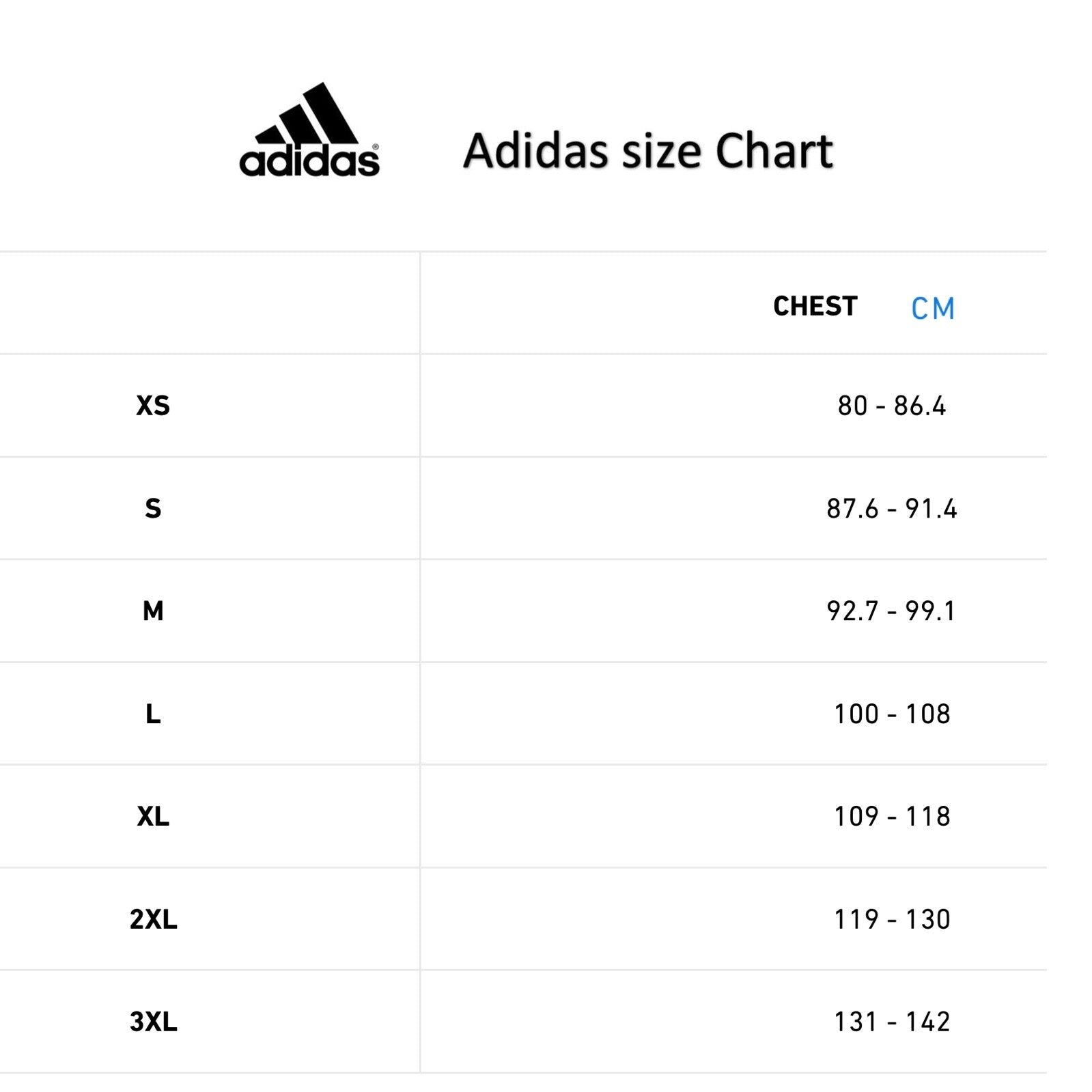This screenshot has height=1092, width=1092.
Task: Pick the M size row label
Action: pyautogui.click(x=153, y=611)
